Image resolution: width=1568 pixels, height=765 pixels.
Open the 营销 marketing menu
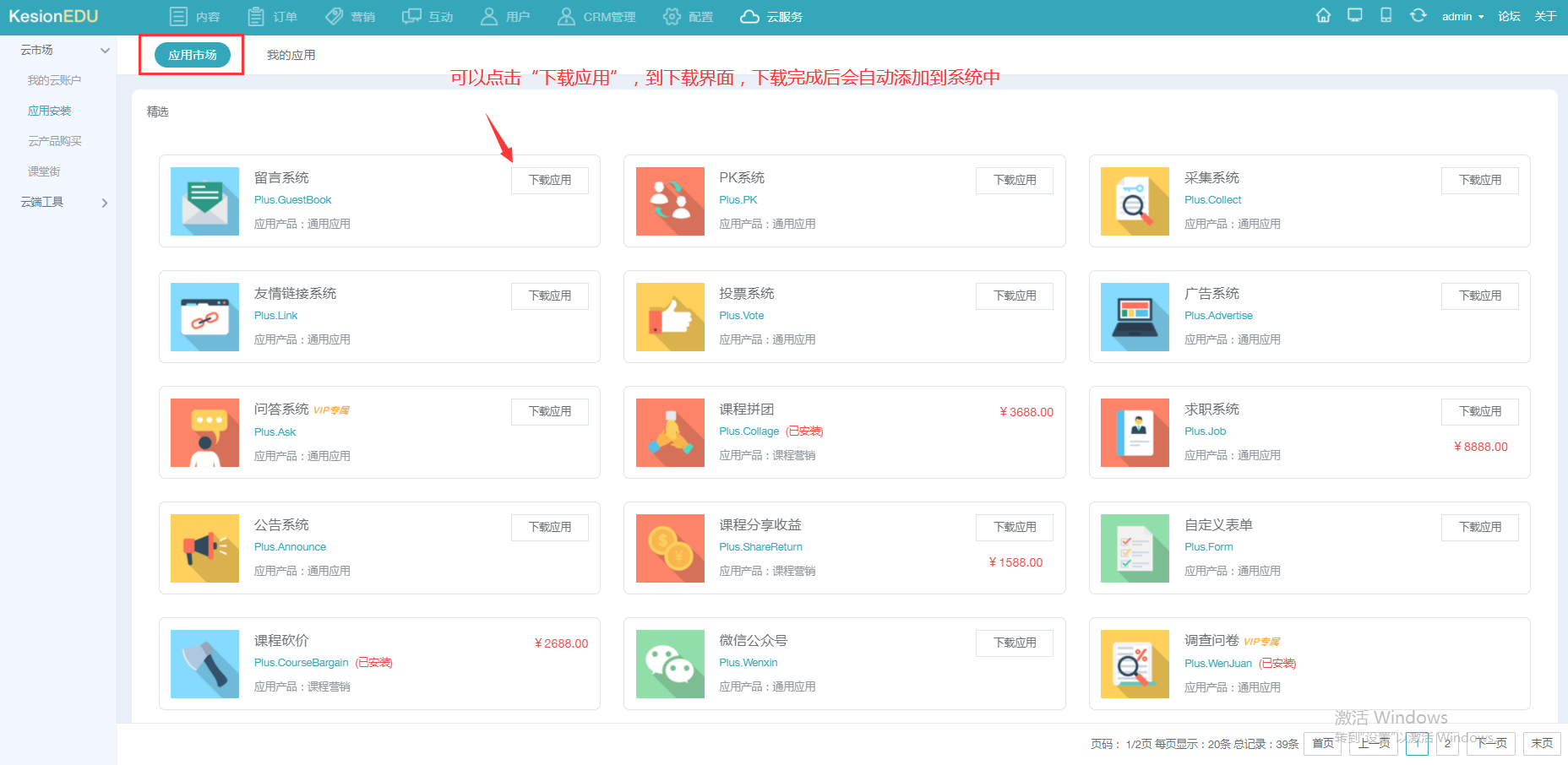[x=350, y=17]
